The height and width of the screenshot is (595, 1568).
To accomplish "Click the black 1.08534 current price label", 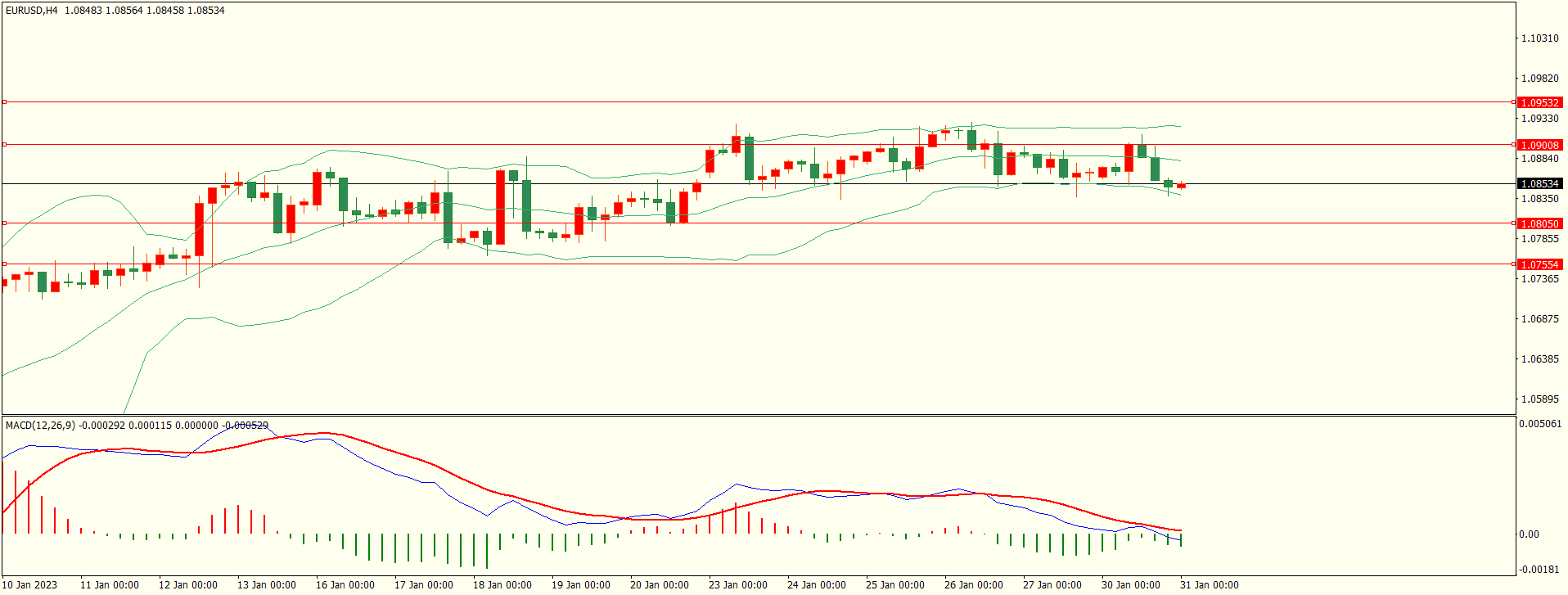I will [1539, 184].
